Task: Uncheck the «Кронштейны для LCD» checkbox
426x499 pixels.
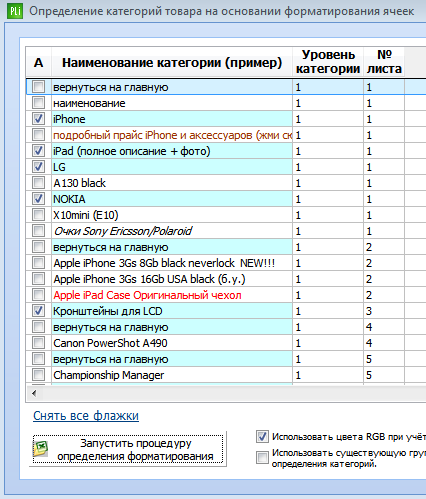Action: (x=38, y=311)
